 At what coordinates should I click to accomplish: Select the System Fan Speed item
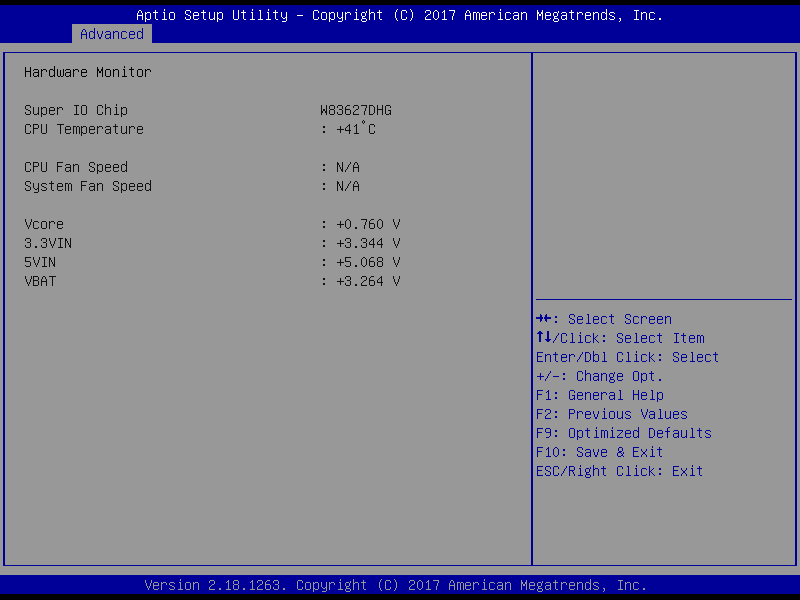click(x=88, y=186)
